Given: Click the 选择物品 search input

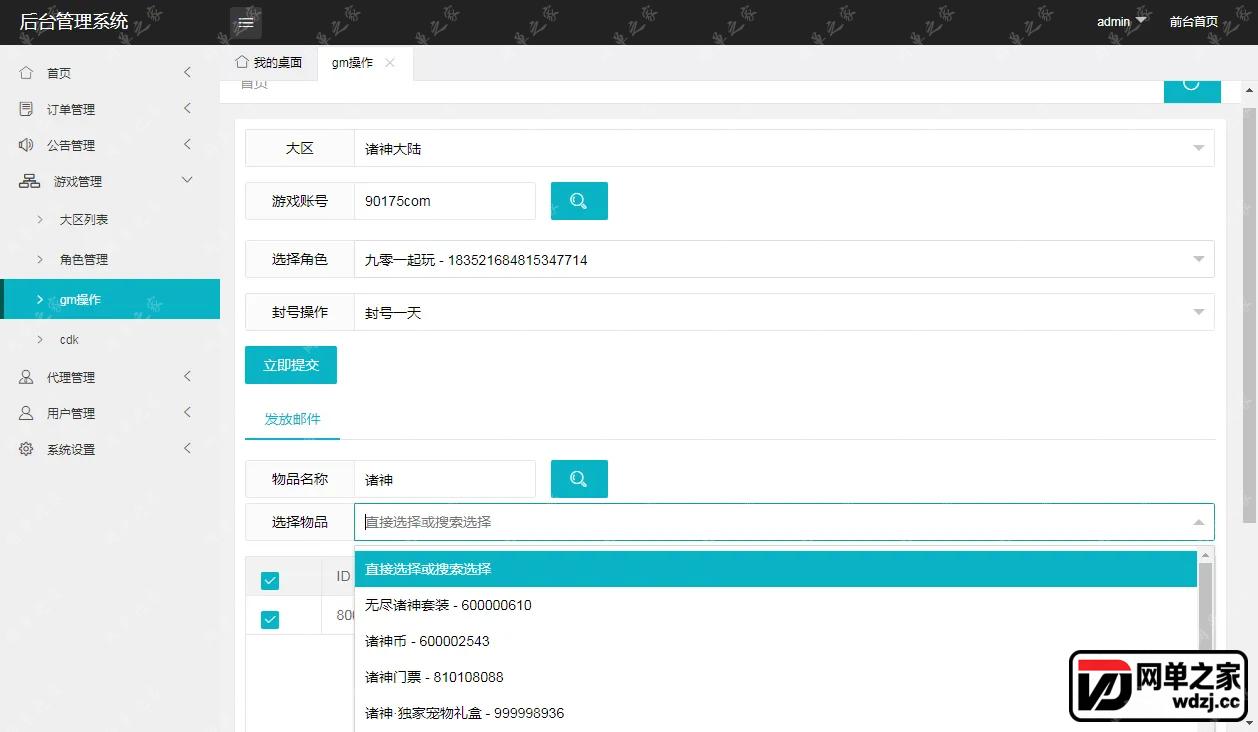Looking at the screenshot, I should tap(784, 522).
